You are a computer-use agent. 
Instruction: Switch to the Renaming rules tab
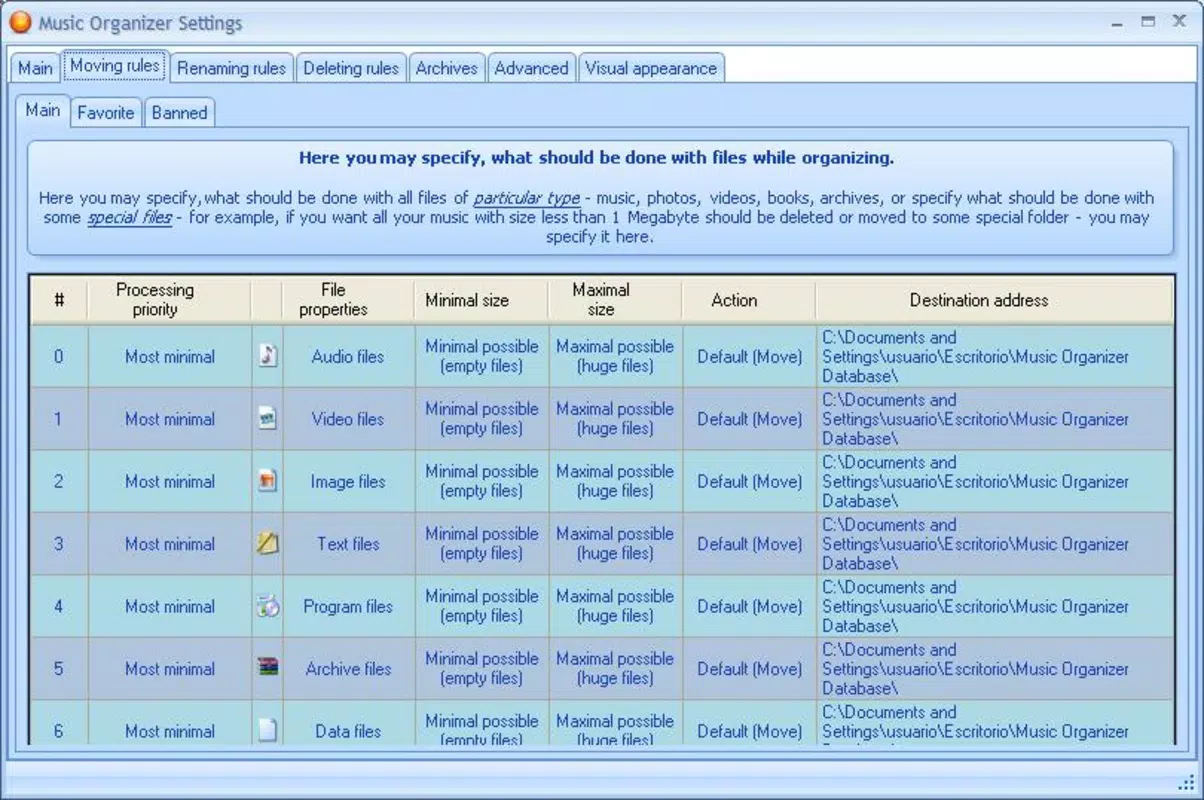tap(231, 68)
